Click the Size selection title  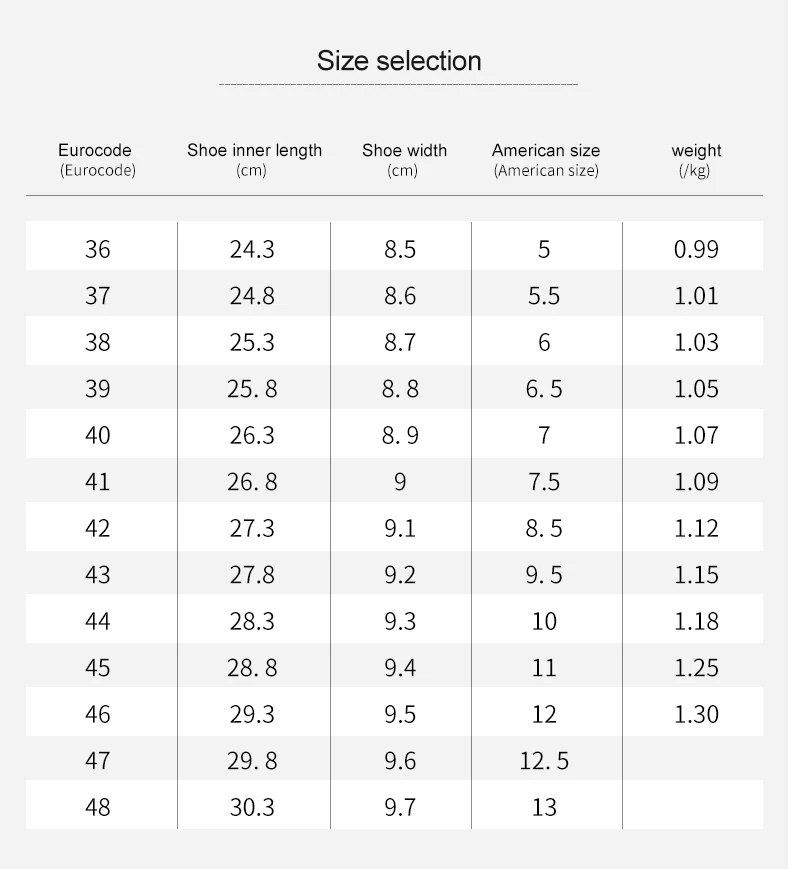coord(399,61)
